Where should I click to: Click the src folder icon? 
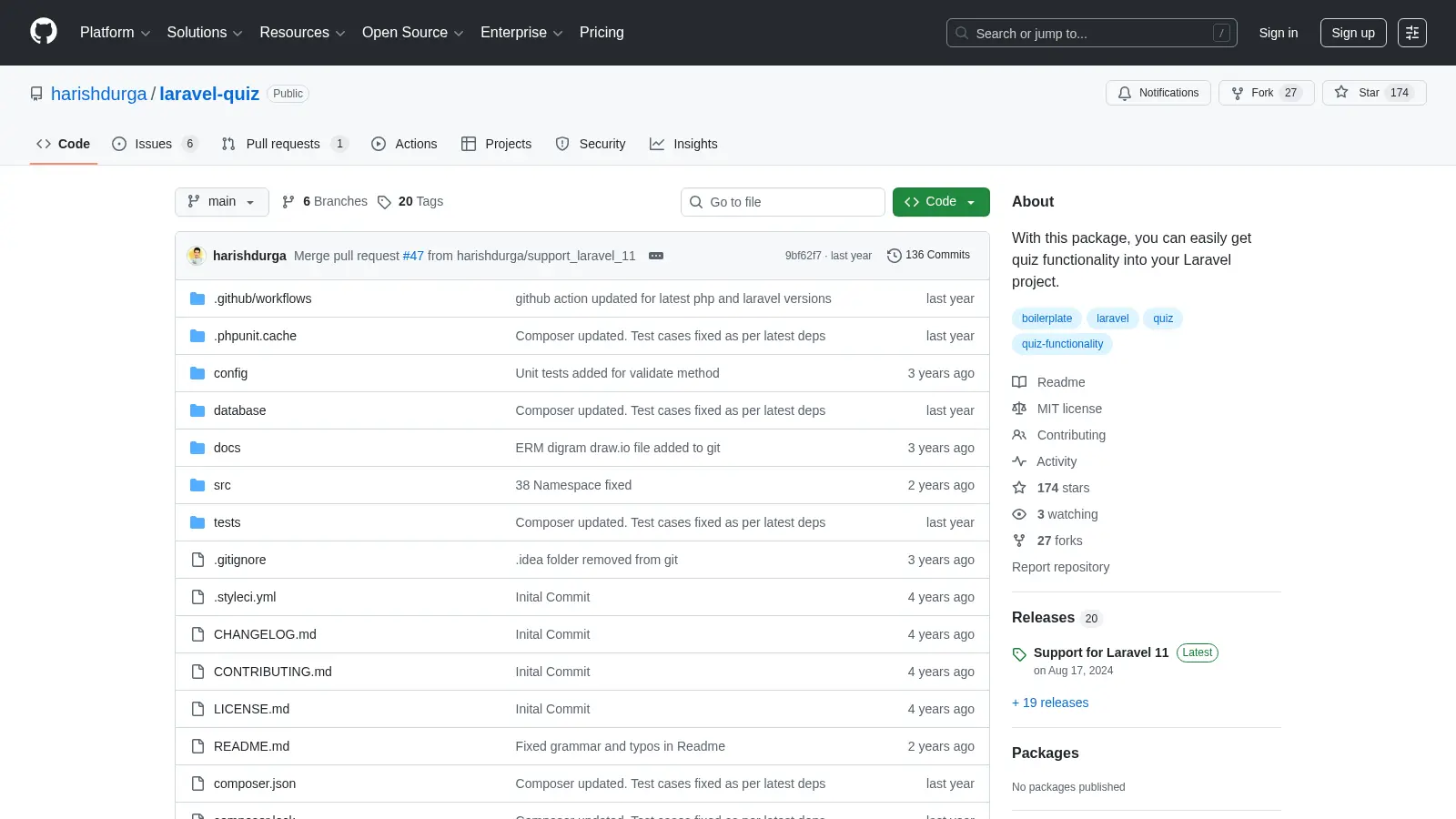point(197,485)
